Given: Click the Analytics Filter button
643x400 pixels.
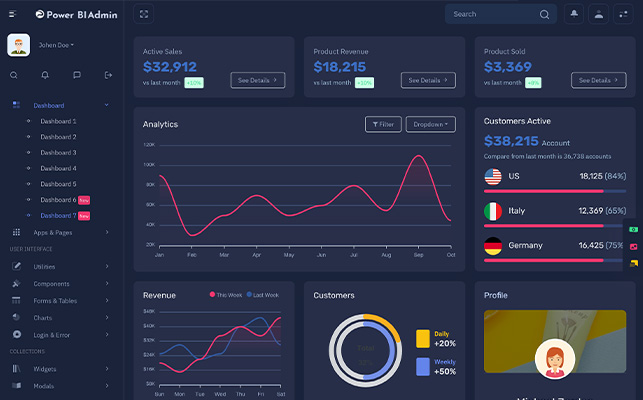Looking at the screenshot, I should pyautogui.click(x=383, y=124).
